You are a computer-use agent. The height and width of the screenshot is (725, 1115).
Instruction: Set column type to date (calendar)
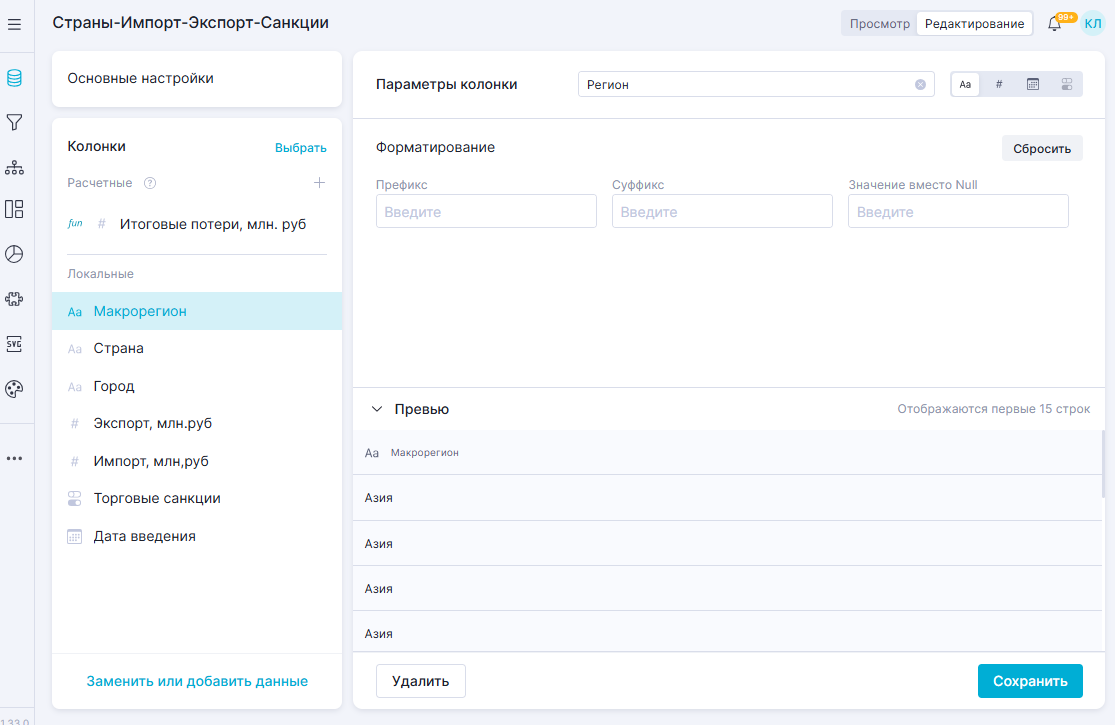[x=1033, y=85]
